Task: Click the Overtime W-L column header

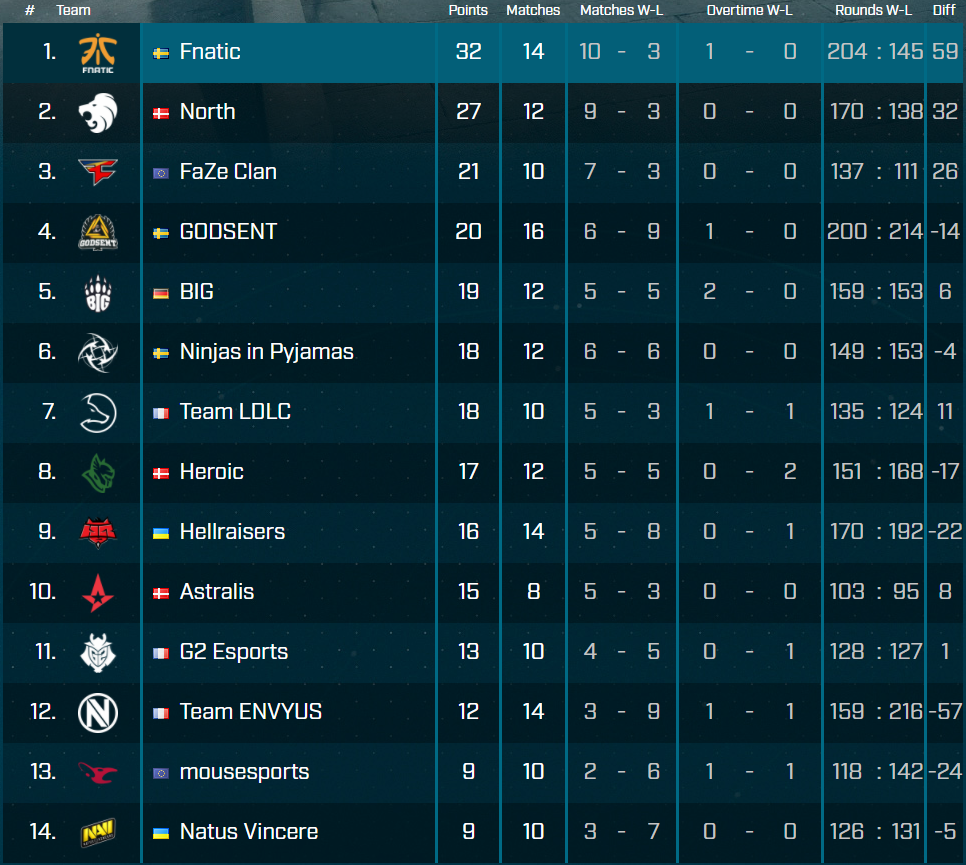Action: (750, 10)
